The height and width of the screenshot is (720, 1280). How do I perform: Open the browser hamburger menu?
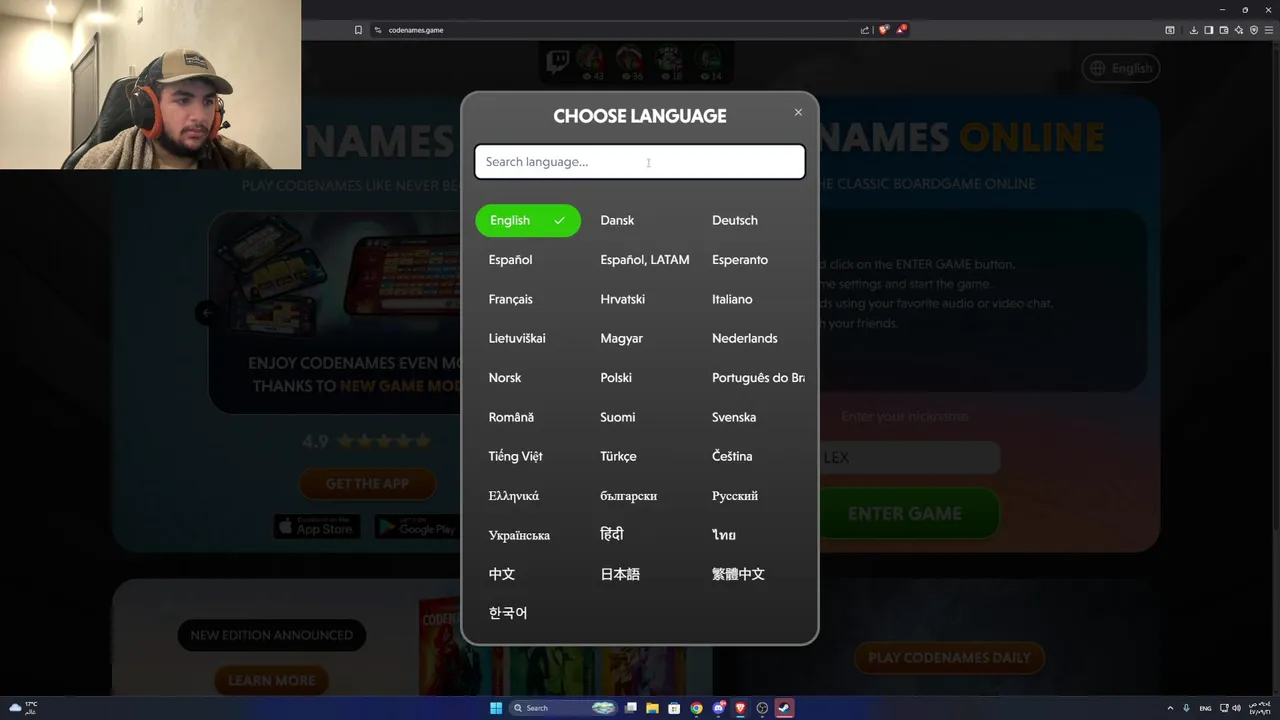(x=1269, y=30)
